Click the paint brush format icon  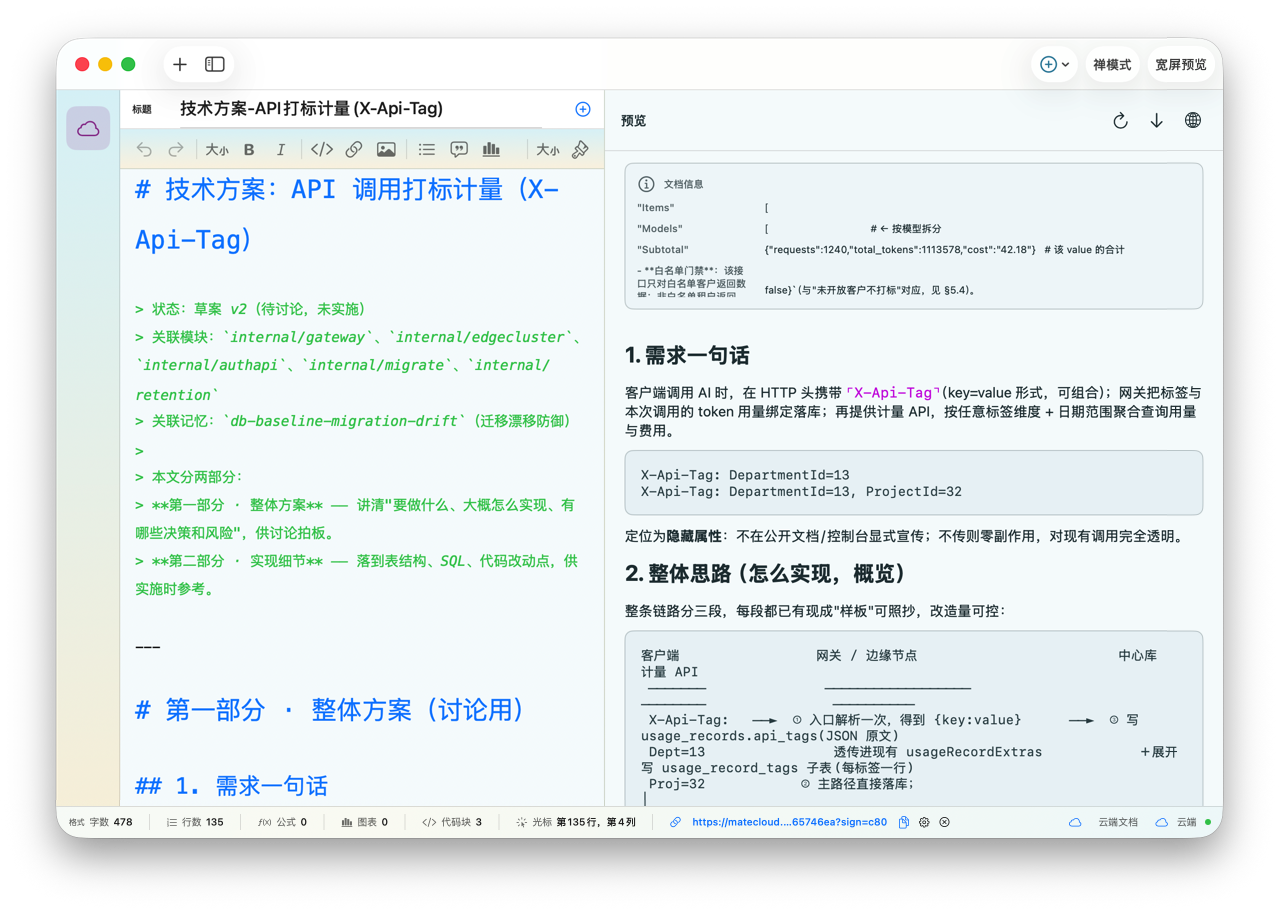(x=580, y=150)
